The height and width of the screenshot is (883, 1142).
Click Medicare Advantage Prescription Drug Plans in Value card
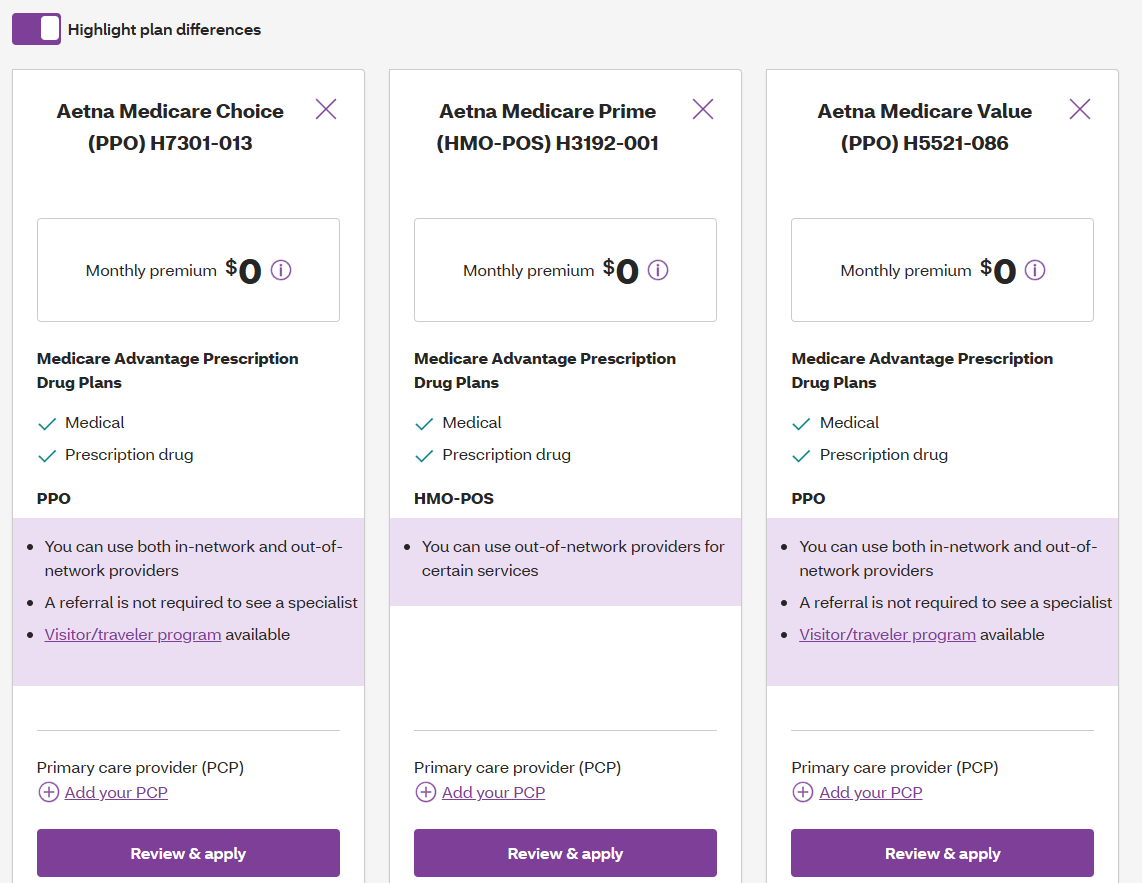coord(922,370)
